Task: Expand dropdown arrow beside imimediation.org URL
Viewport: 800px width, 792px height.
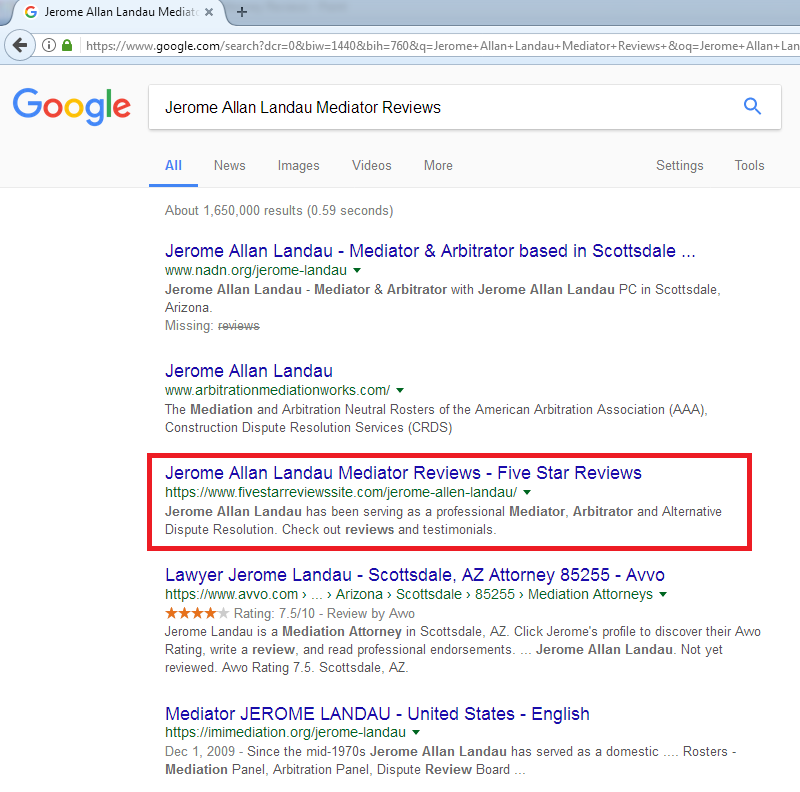Action: (416, 733)
